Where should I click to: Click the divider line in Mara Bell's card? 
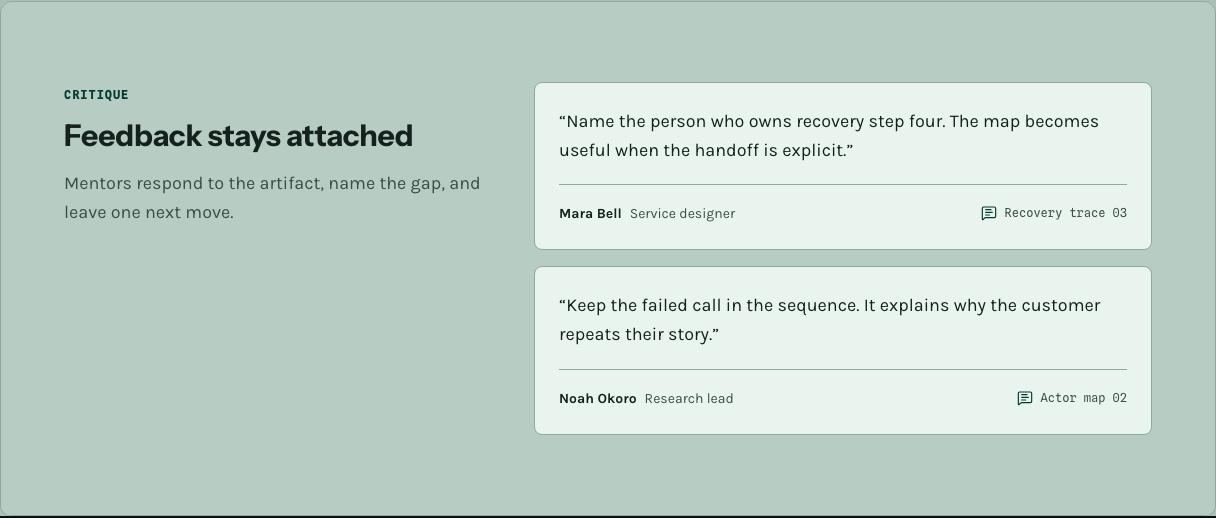tap(843, 184)
